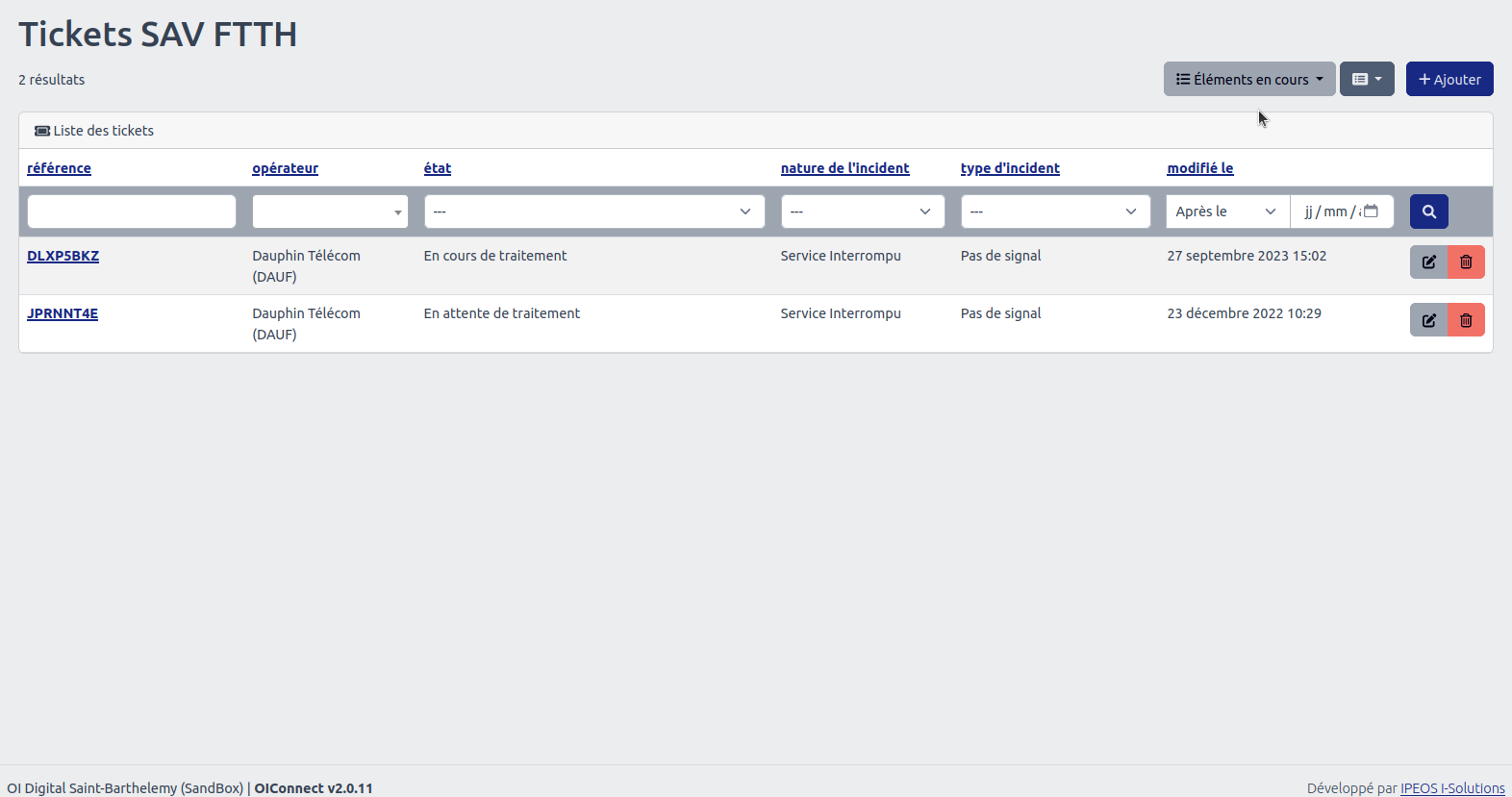Click the référence filter text field

tap(132, 212)
